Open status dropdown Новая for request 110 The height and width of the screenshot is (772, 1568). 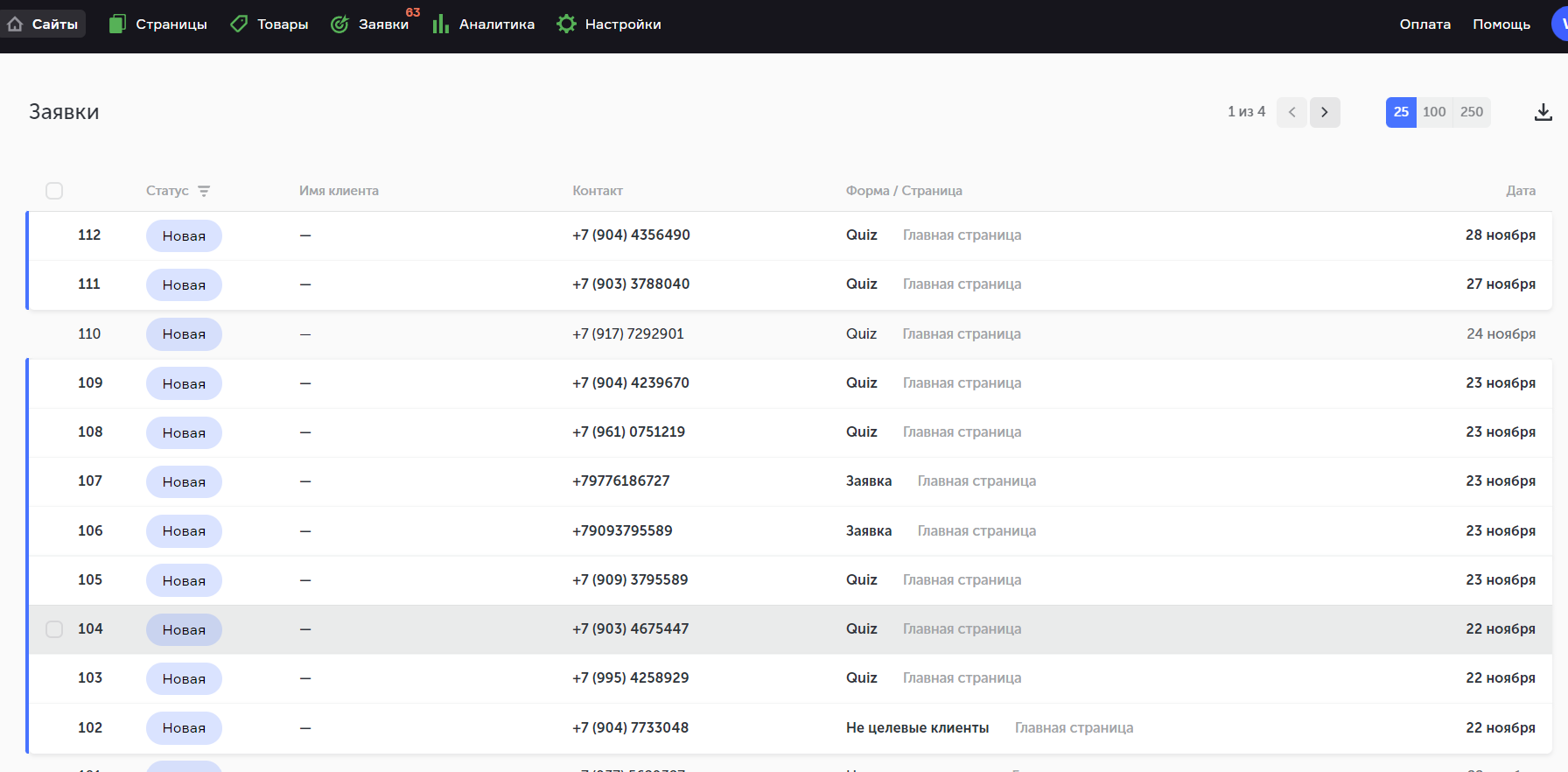(184, 334)
